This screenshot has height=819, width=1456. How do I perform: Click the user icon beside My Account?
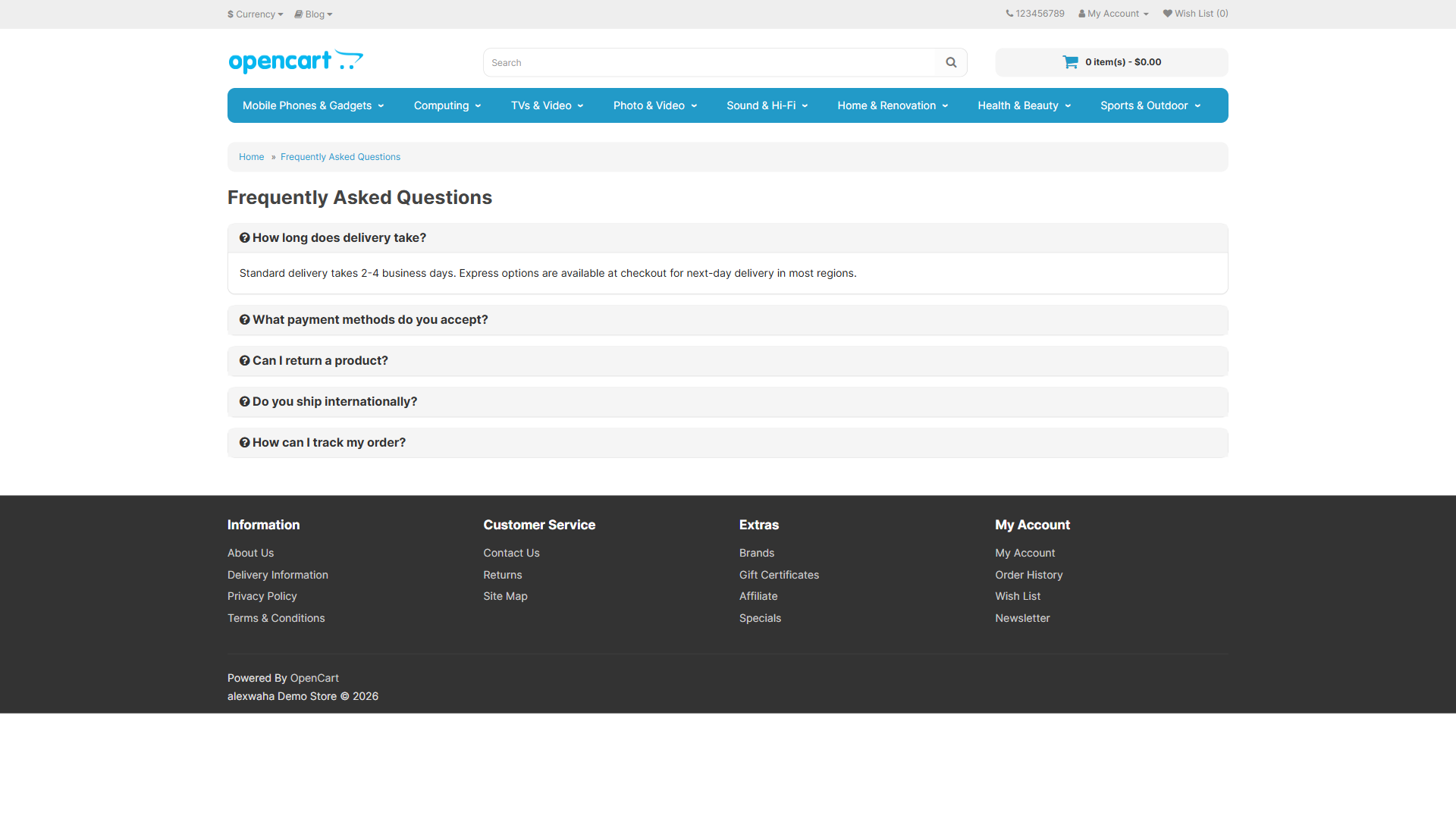coord(1082,14)
